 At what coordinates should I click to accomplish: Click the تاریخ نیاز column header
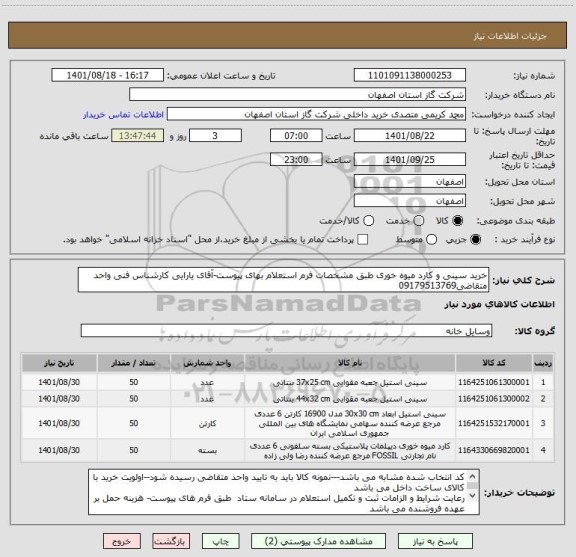tap(59, 363)
